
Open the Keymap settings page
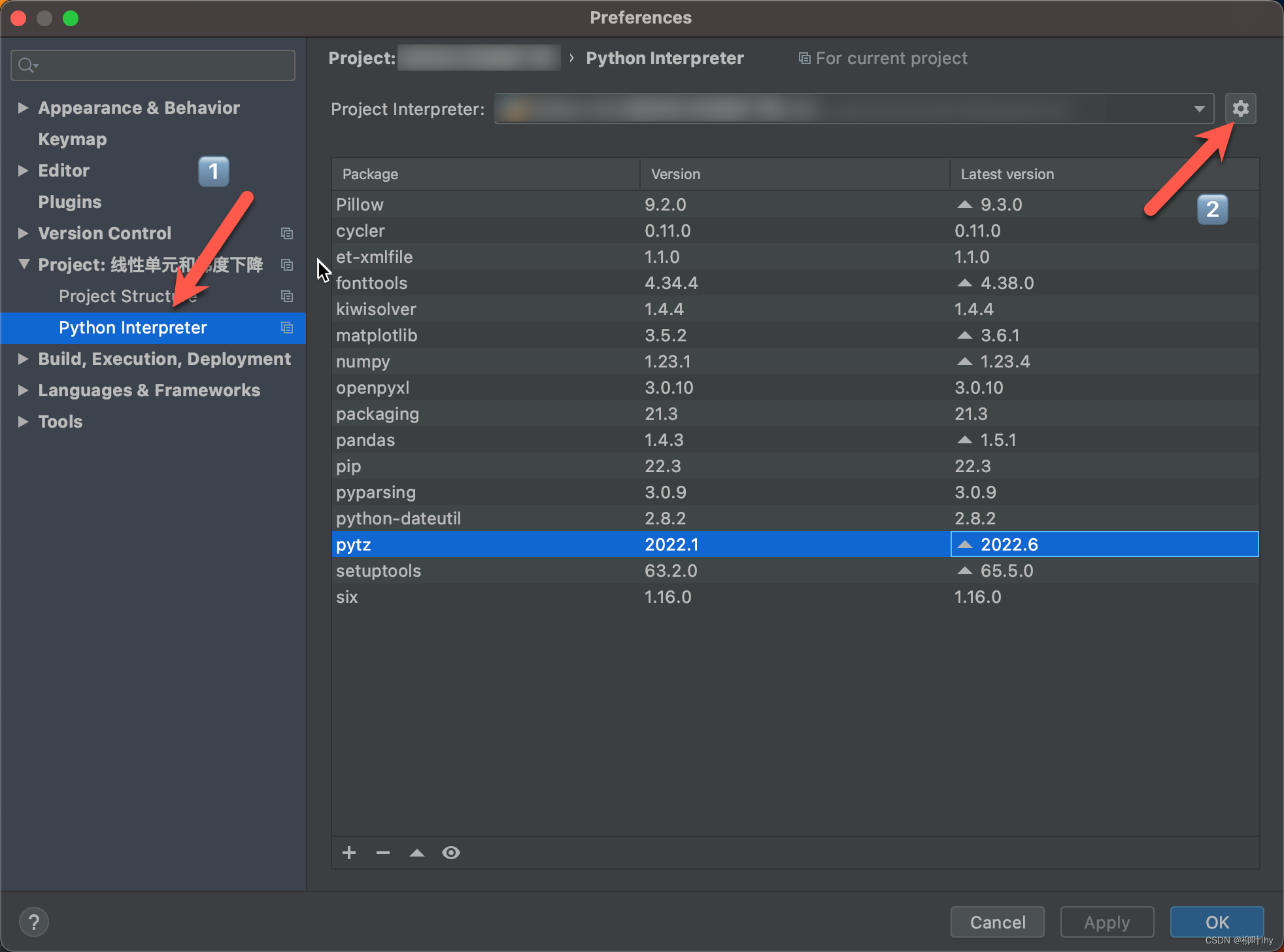73,139
